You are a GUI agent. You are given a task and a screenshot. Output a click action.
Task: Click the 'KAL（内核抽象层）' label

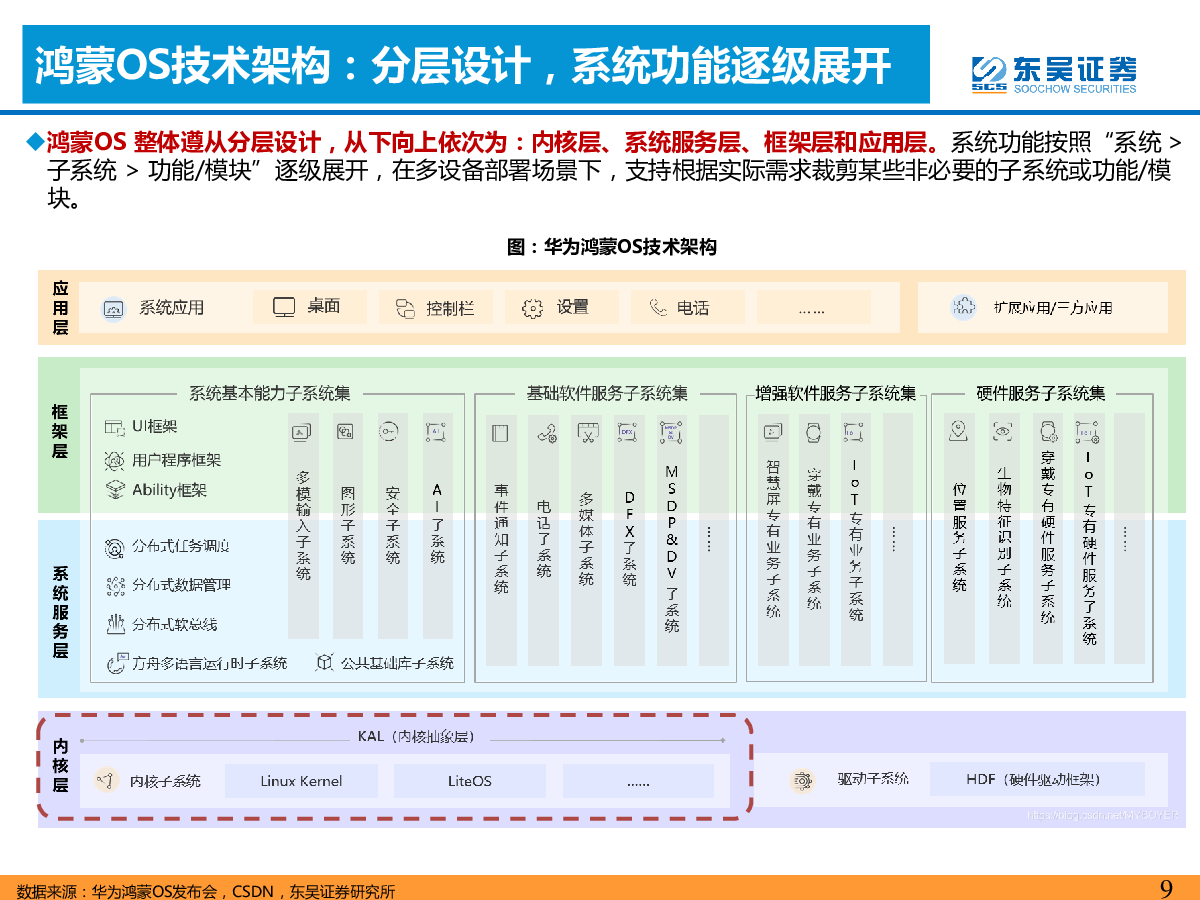(x=415, y=737)
